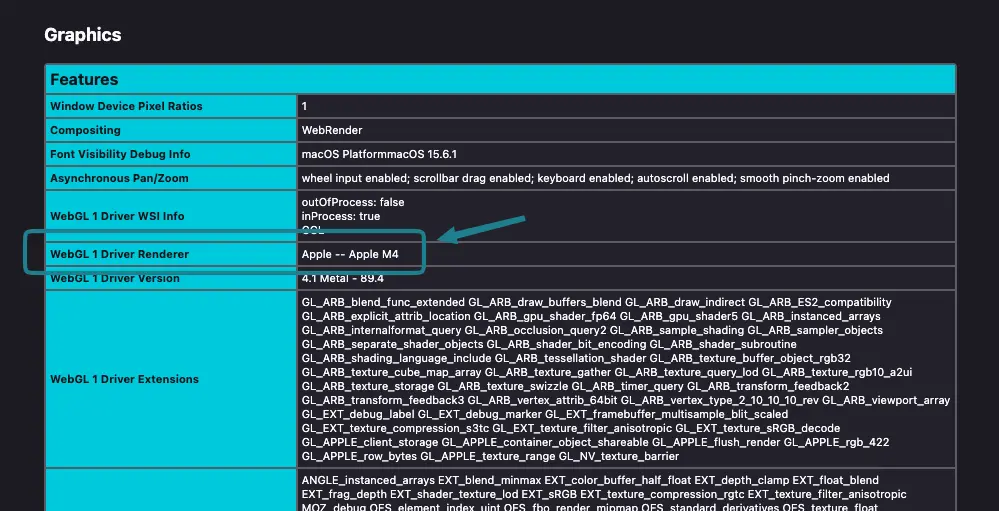Select the WebGL 1 Driver Version label

click(x=115, y=278)
